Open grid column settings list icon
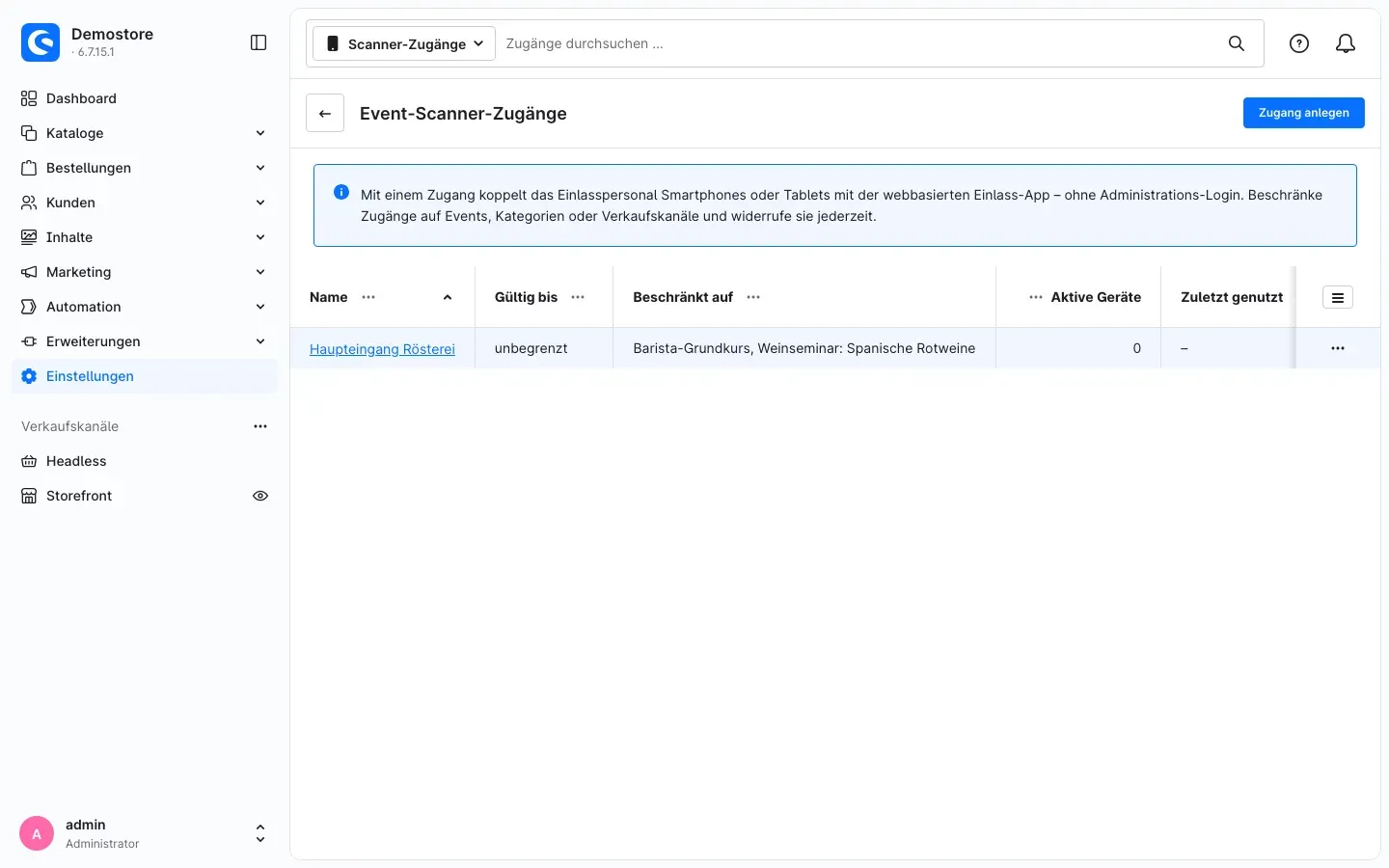This screenshot has width=1389, height=868. coord(1338,297)
